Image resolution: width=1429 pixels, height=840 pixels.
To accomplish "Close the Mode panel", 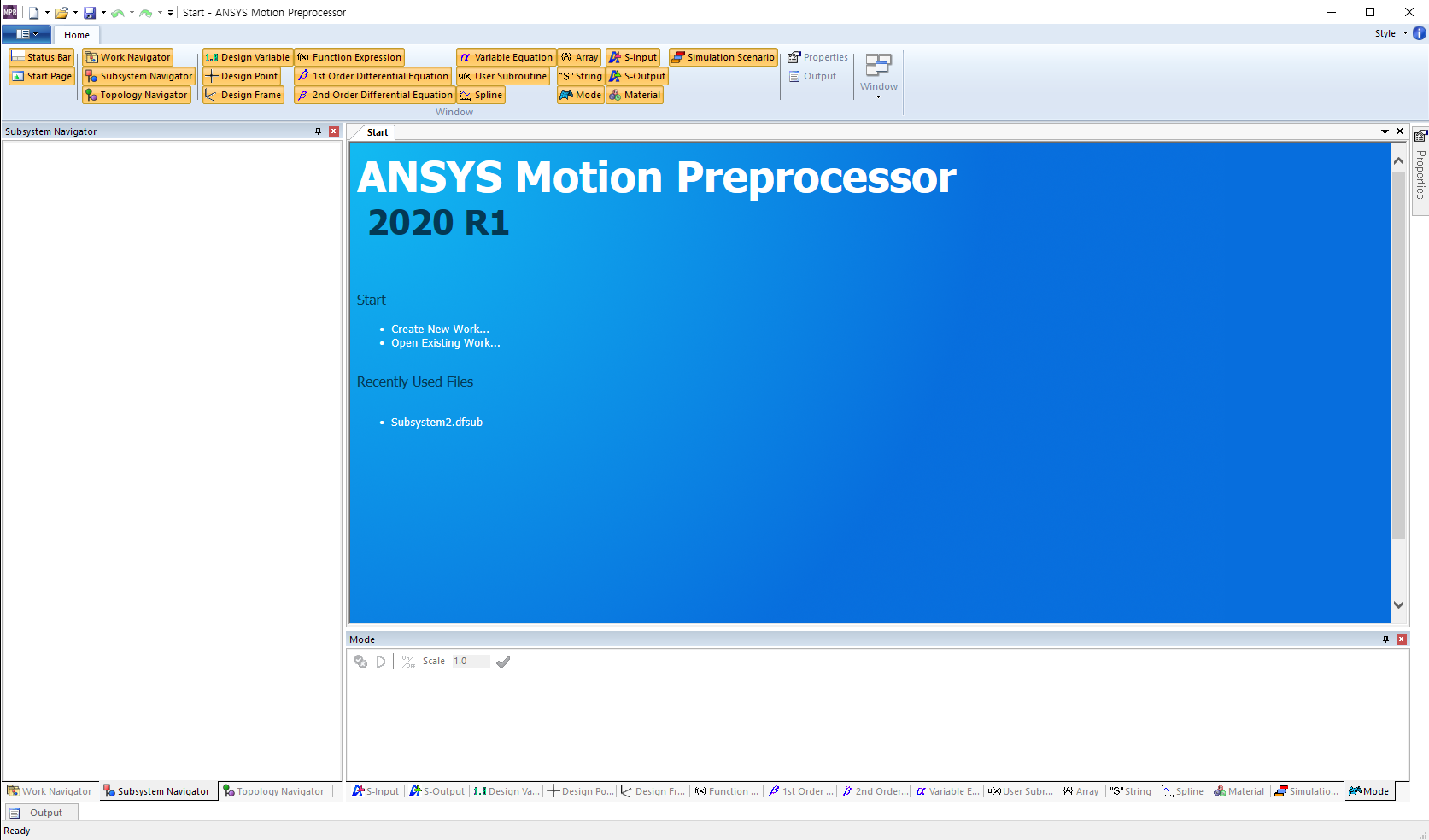I will coord(1402,639).
